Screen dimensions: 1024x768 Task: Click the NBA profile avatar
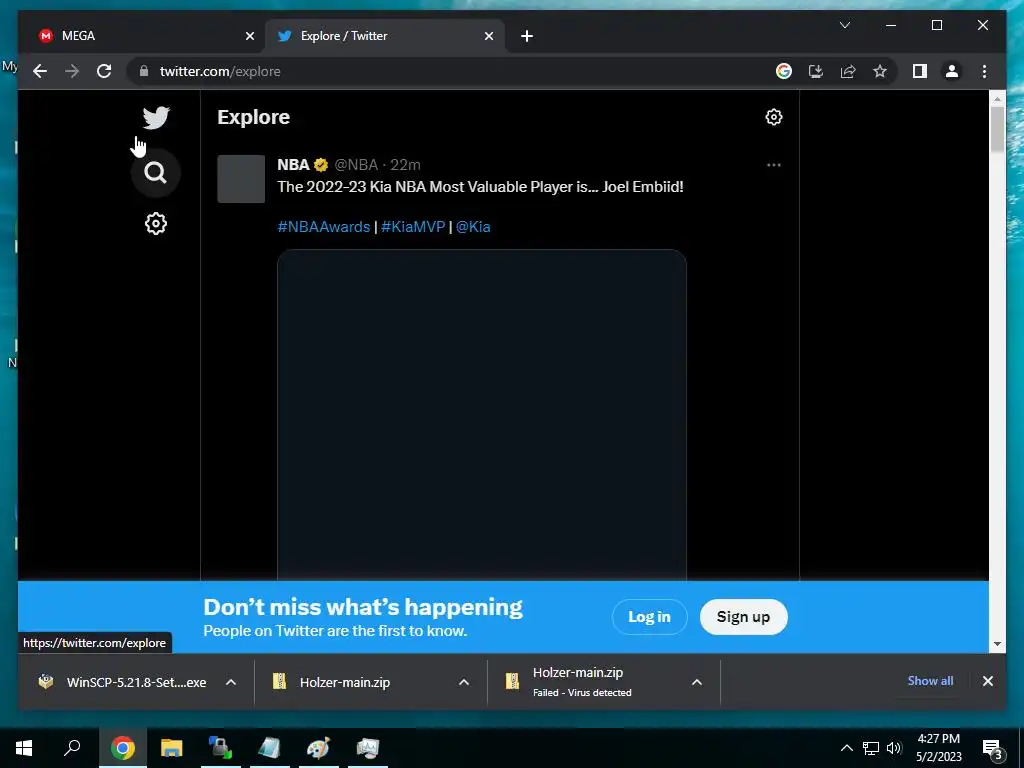click(x=241, y=179)
